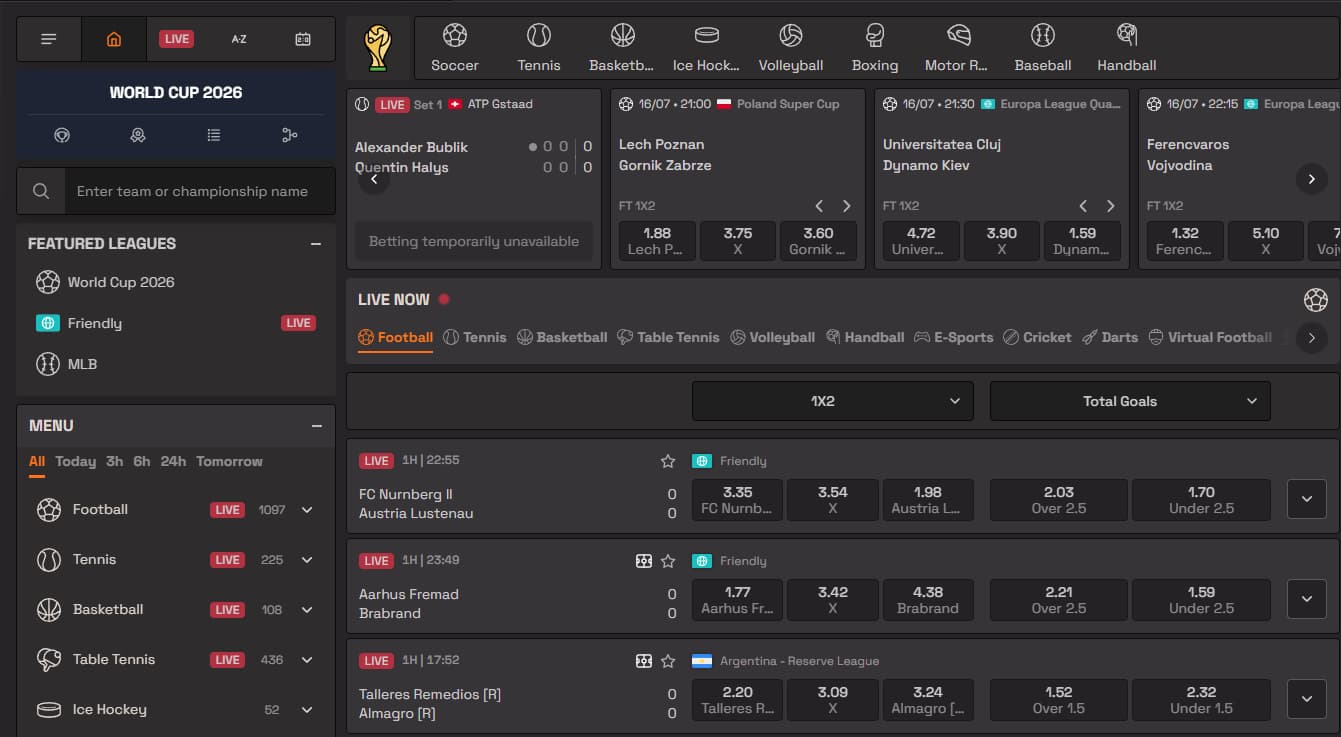Switch to the Darts tab under Live Now
The width and height of the screenshot is (1341, 737).
tap(1110, 337)
